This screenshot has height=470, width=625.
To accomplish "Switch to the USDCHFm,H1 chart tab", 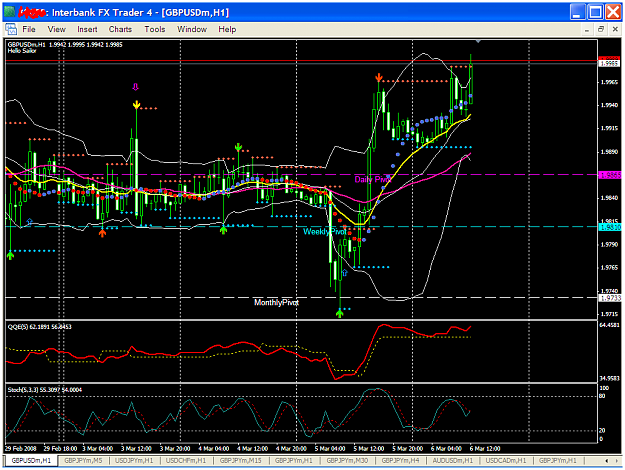I will tap(186, 460).
